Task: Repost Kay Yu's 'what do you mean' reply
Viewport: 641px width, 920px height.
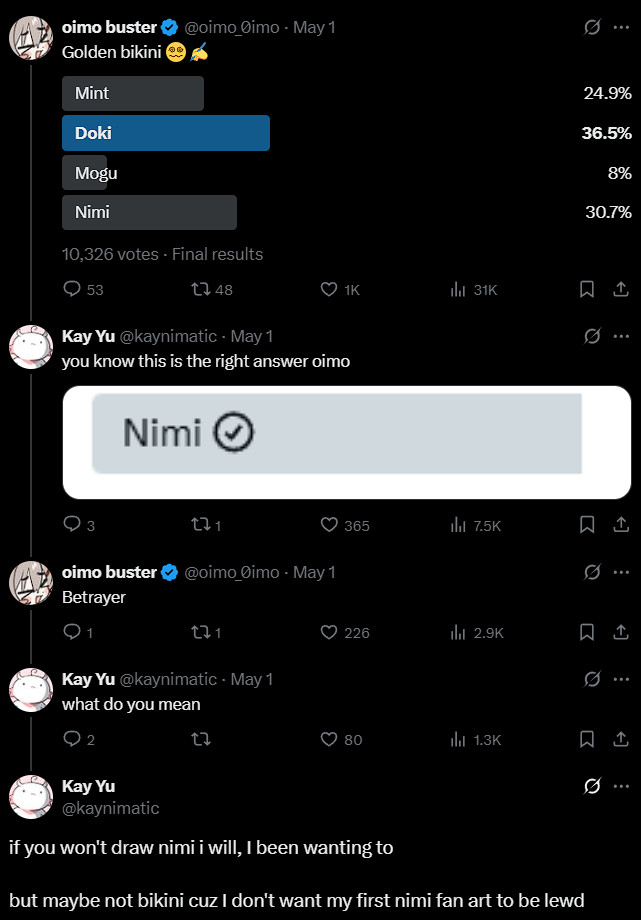Action: point(200,740)
